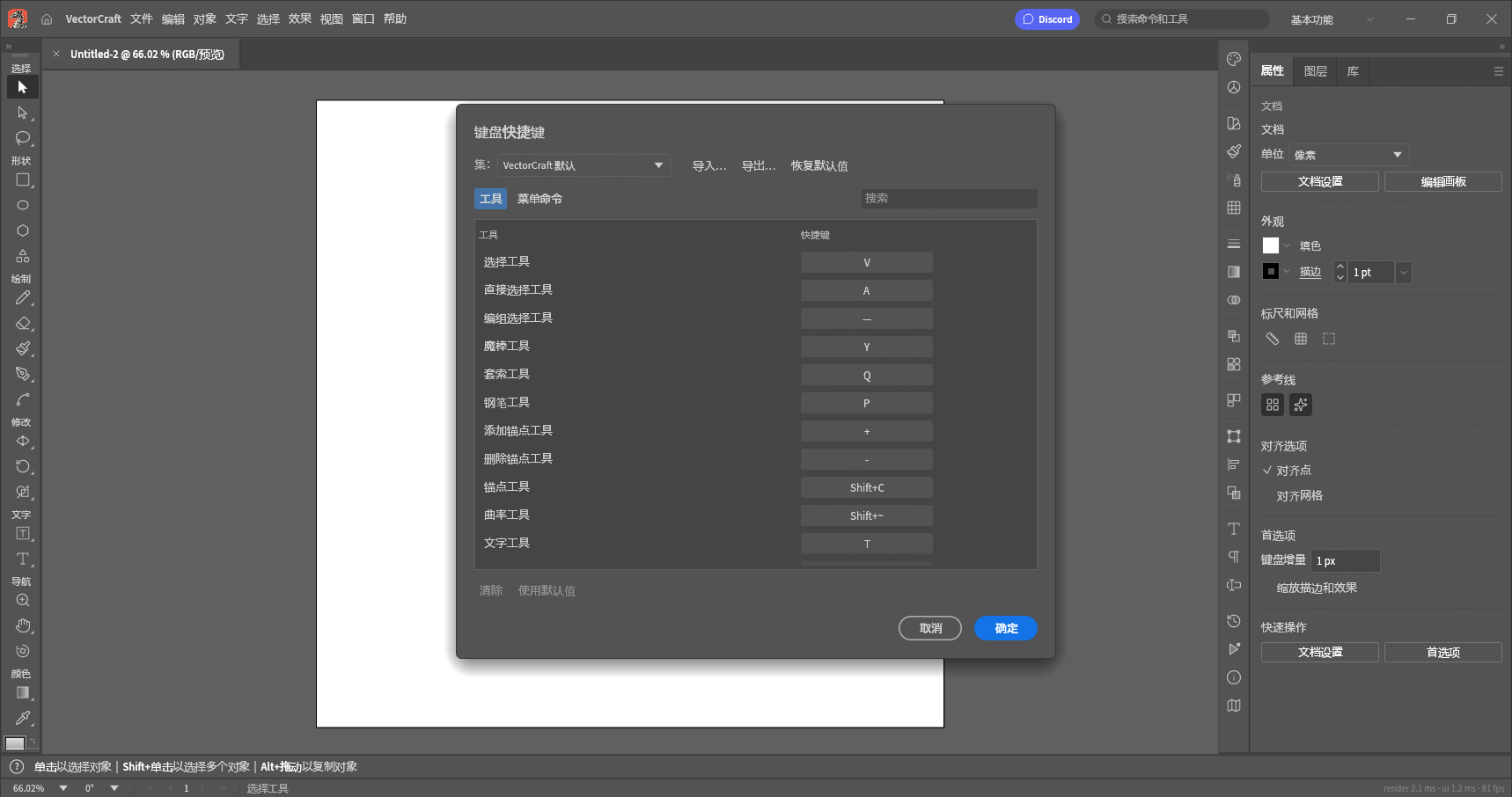Activate the Hand pan tool
1512x797 pixels.
tap(22, 625)
